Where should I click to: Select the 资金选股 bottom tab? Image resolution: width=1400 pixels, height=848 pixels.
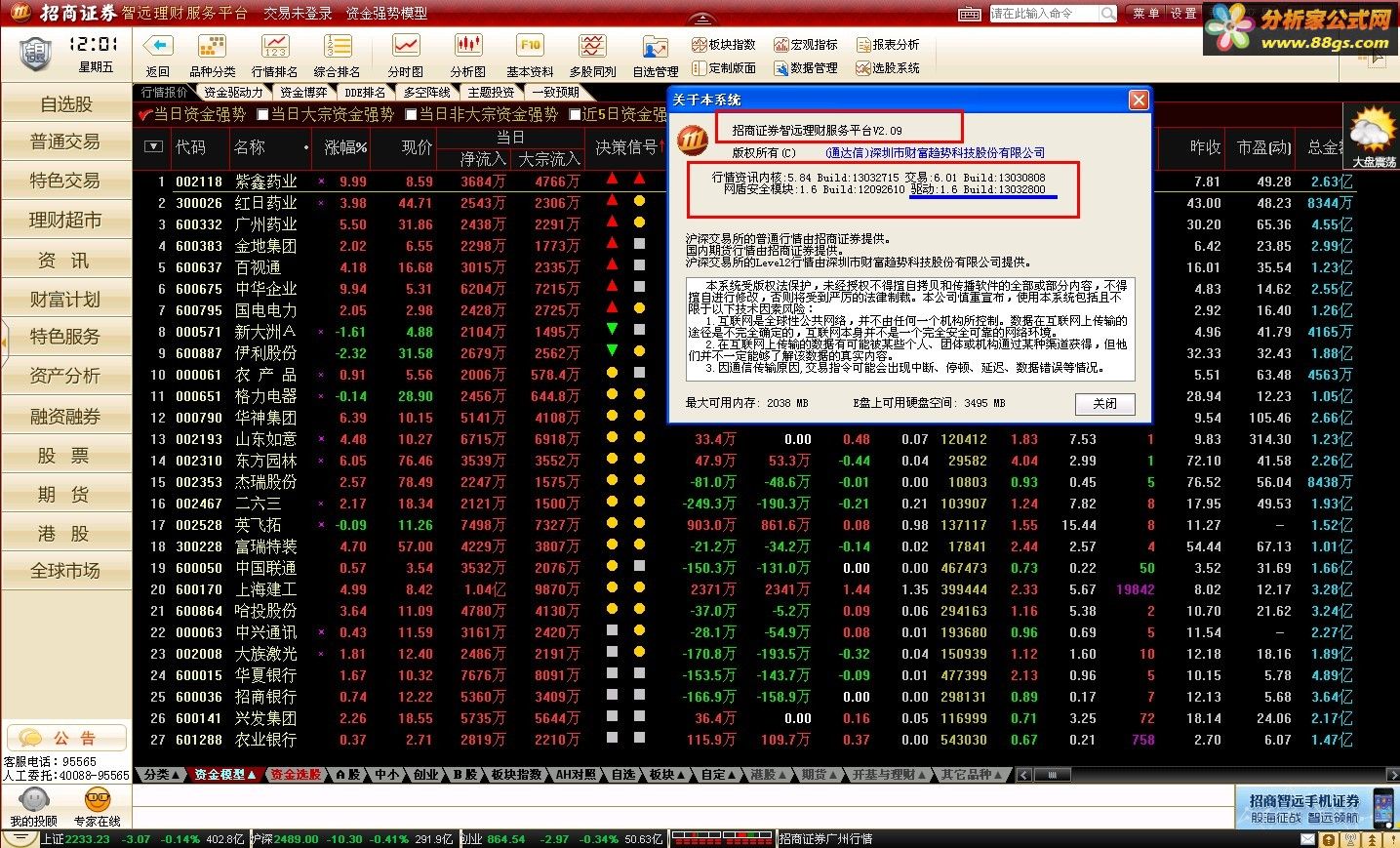[297, 775]
